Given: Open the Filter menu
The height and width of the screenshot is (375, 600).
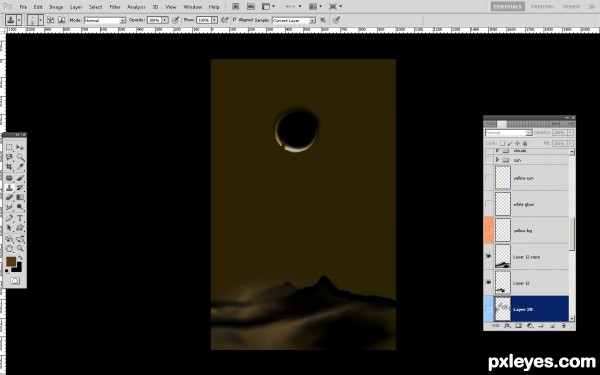Looking at the screenshot, I should point(115,7).
